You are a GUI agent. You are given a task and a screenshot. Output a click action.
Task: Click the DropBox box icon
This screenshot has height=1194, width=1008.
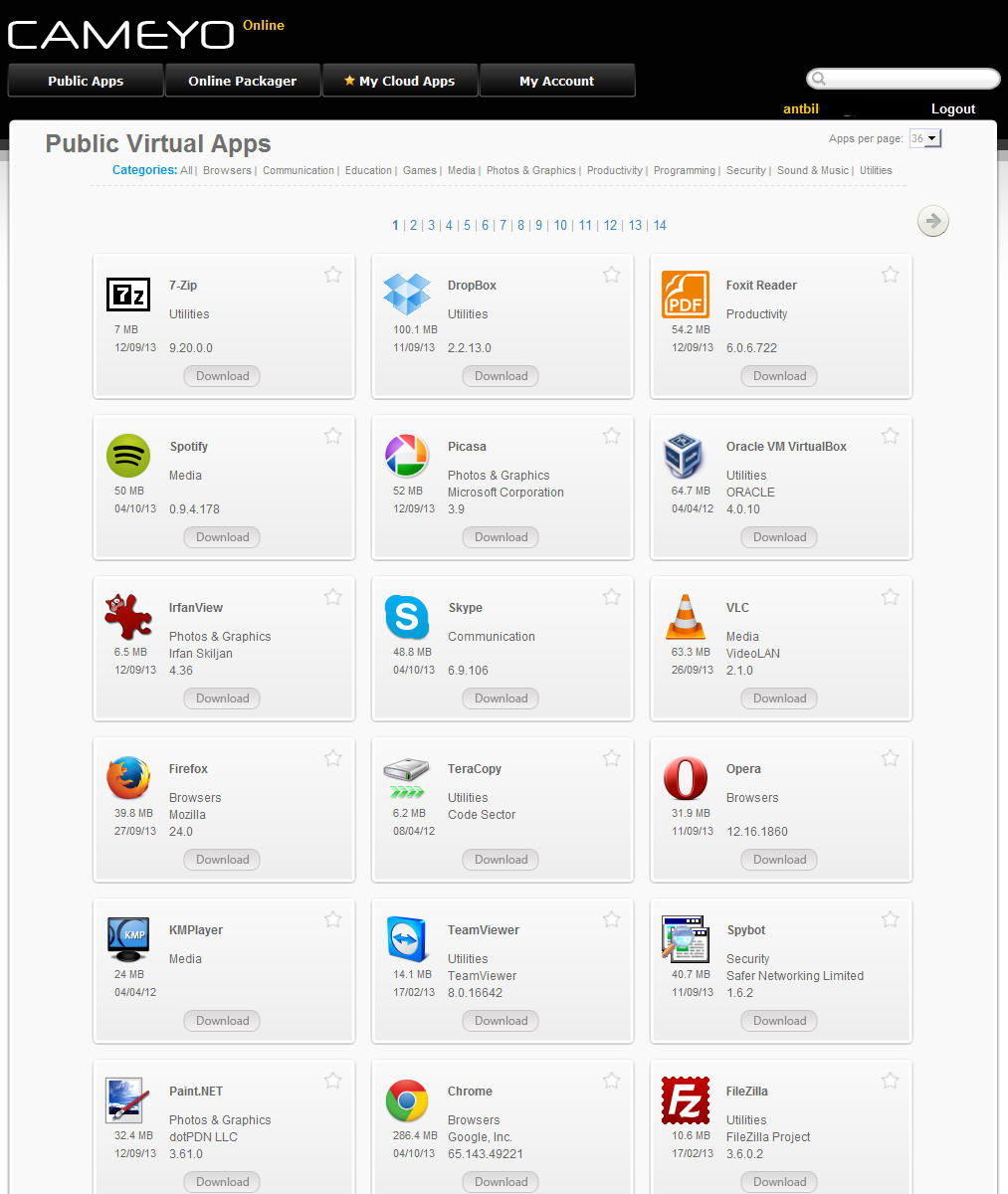pyautogui.click(x=406, y=295)
